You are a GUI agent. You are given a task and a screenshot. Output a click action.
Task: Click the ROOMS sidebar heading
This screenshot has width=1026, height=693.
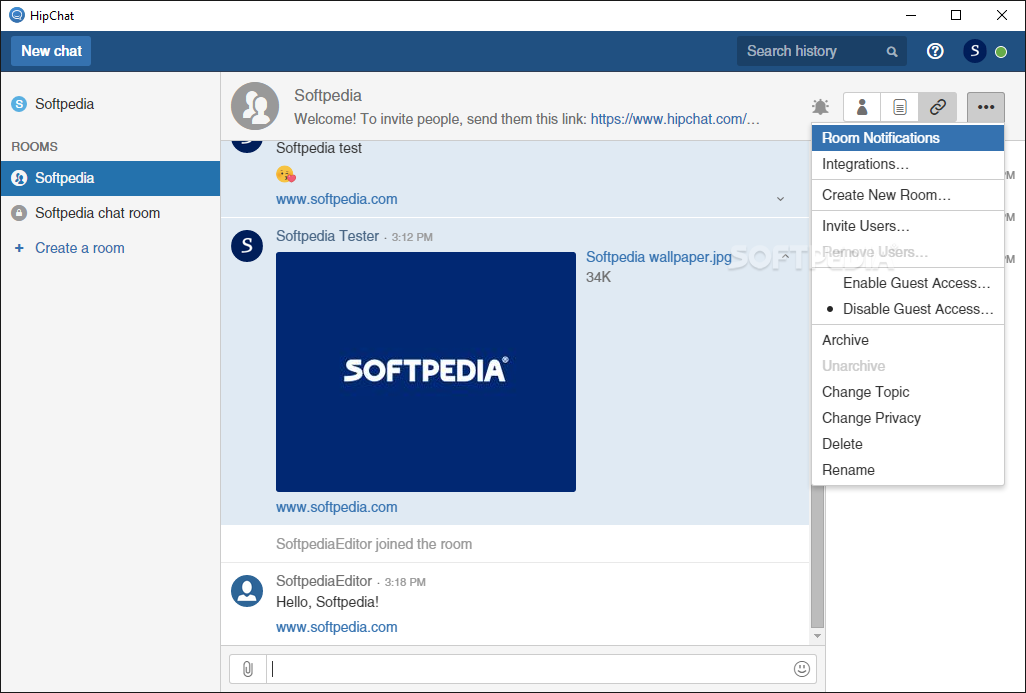pyautogui.click(x=35, y=147)
